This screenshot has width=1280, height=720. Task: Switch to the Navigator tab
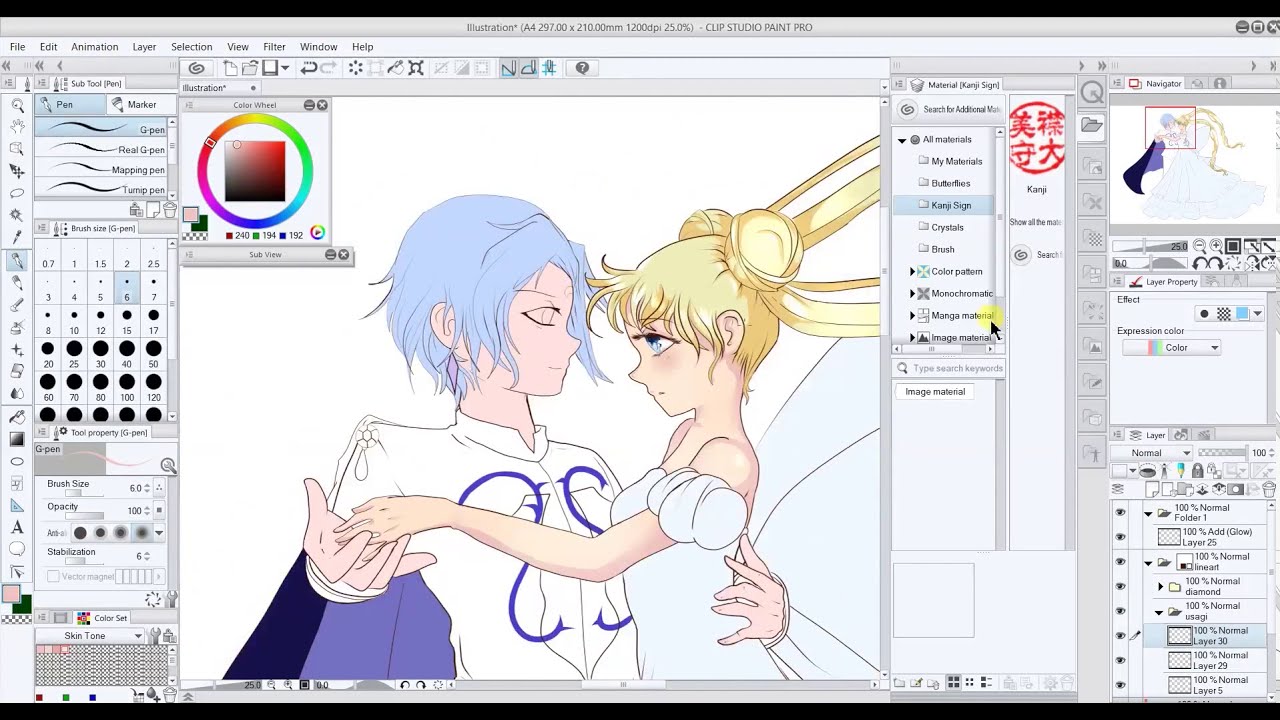click(1155, 84)
